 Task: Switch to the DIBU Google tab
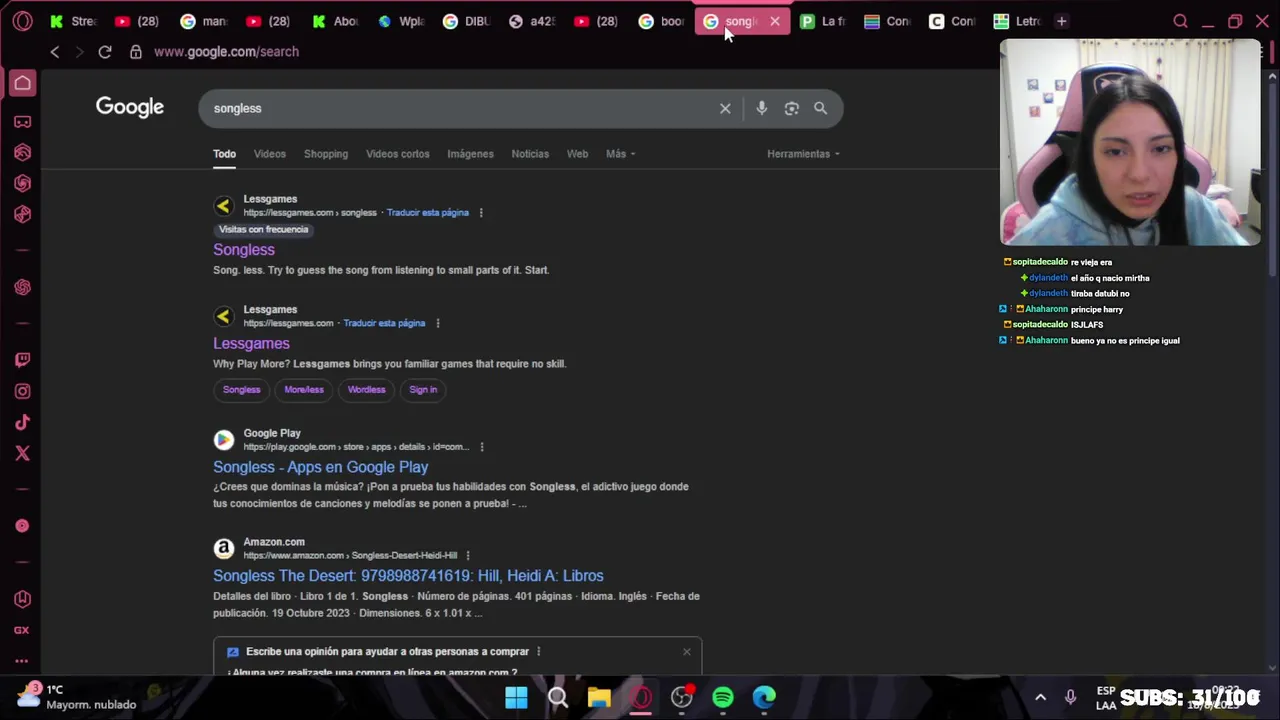(466, 21)
